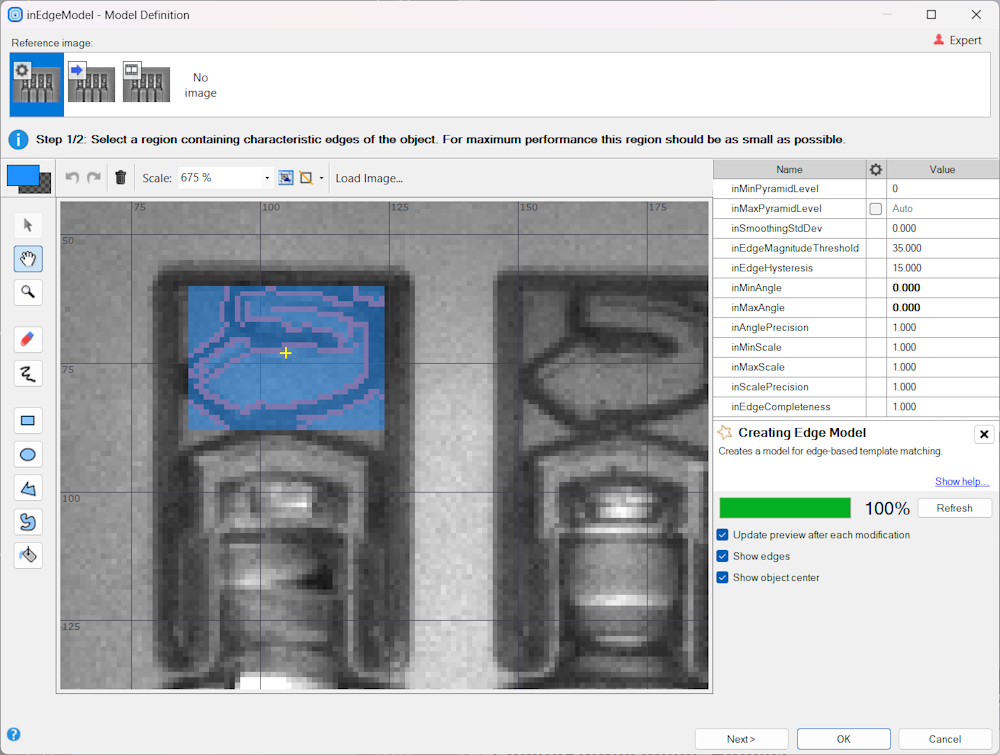Screen dimensions: 1000x755
Task: Select the arrow pointer tool
Action: (x=28, y=225)
